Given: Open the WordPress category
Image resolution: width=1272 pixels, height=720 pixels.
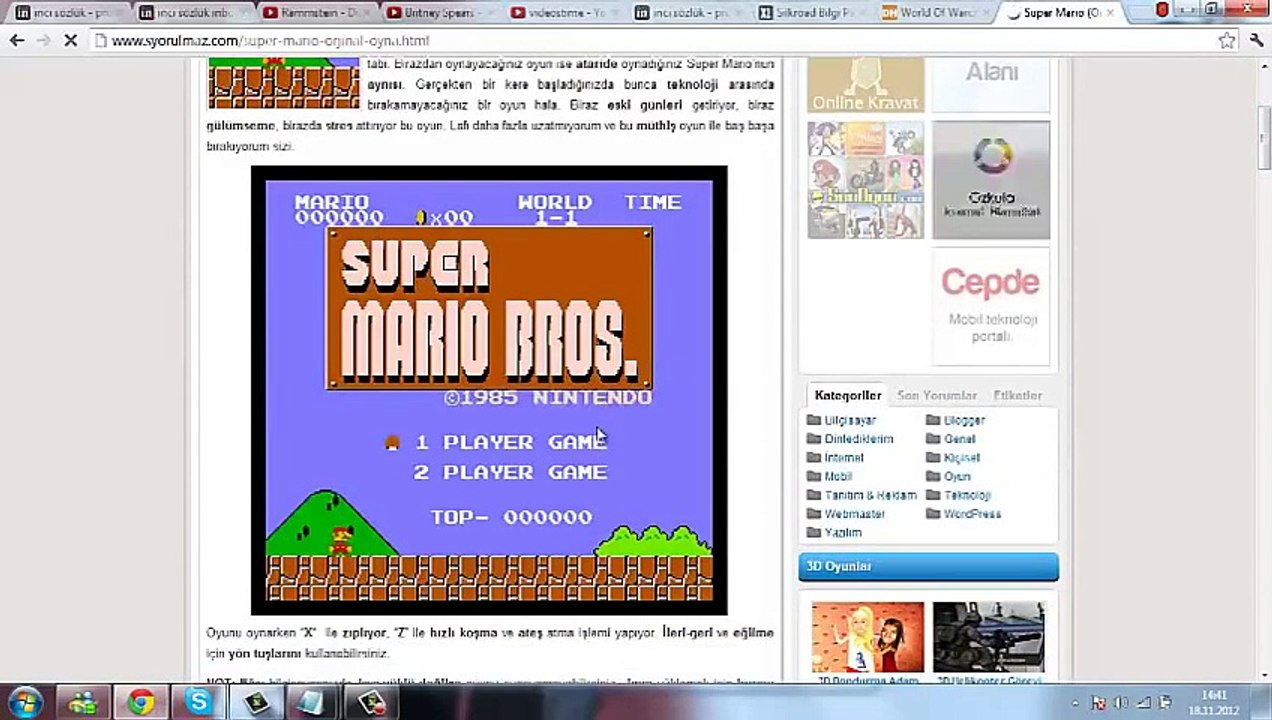Looking at the screenshot, I should point(972,514).
